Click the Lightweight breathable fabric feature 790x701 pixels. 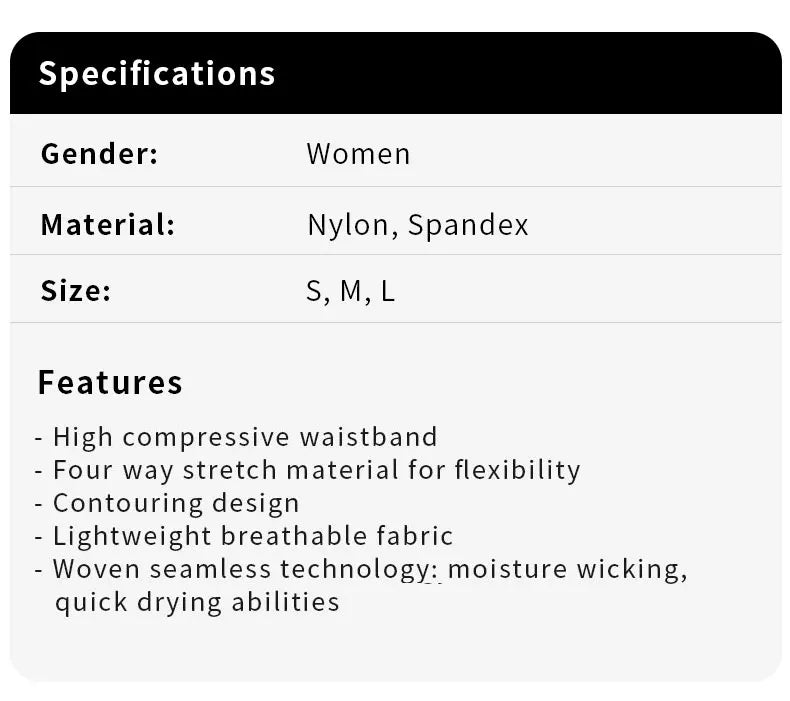click(253, 536)
